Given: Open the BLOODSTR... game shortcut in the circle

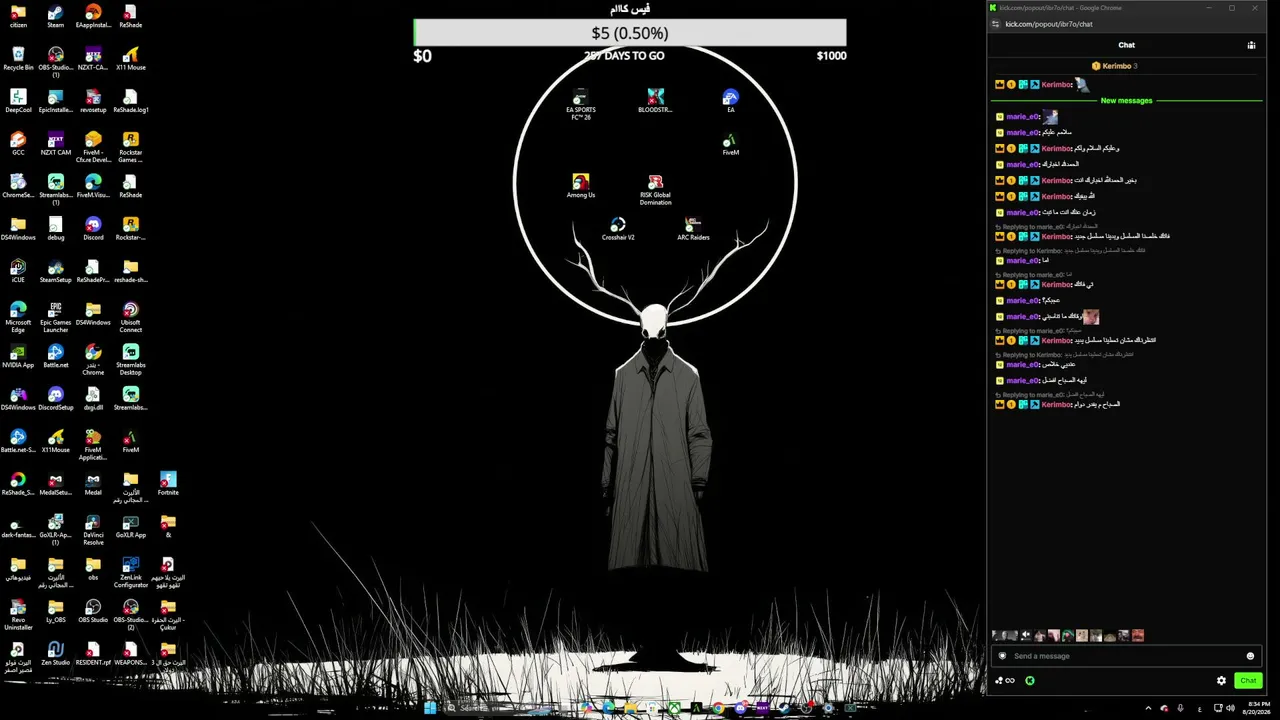Looking at the screenshot, I should 655,101.
